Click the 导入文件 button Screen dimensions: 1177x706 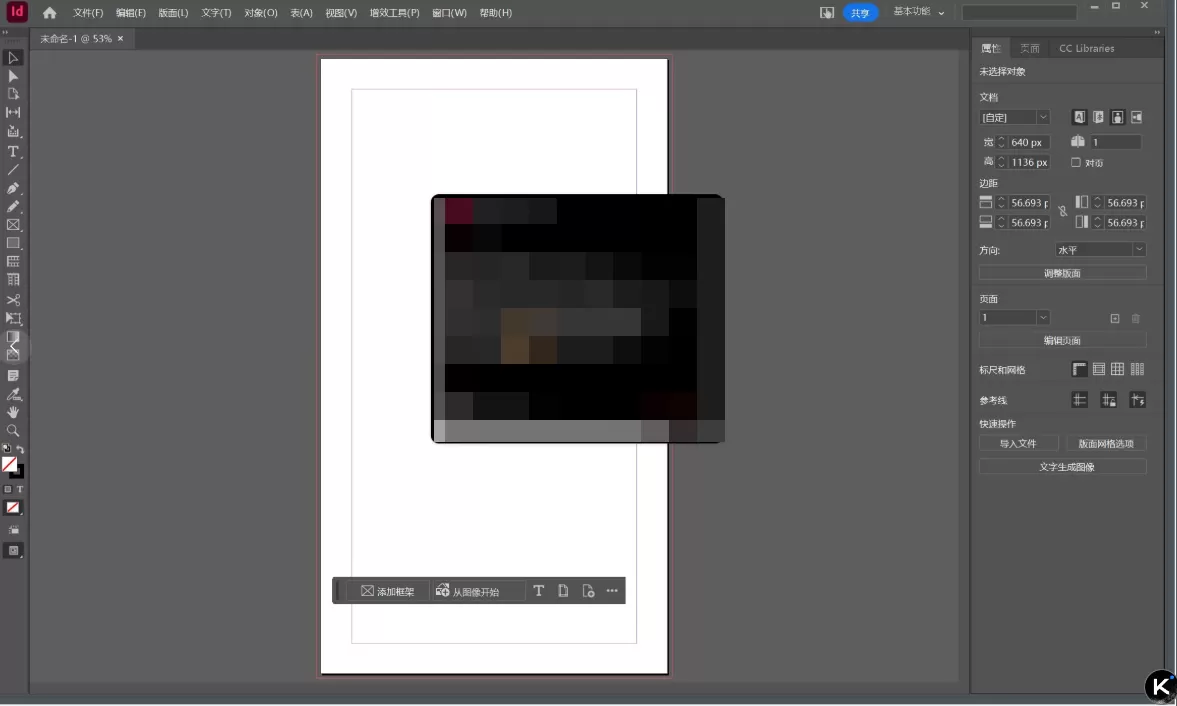pos(1018,442)
